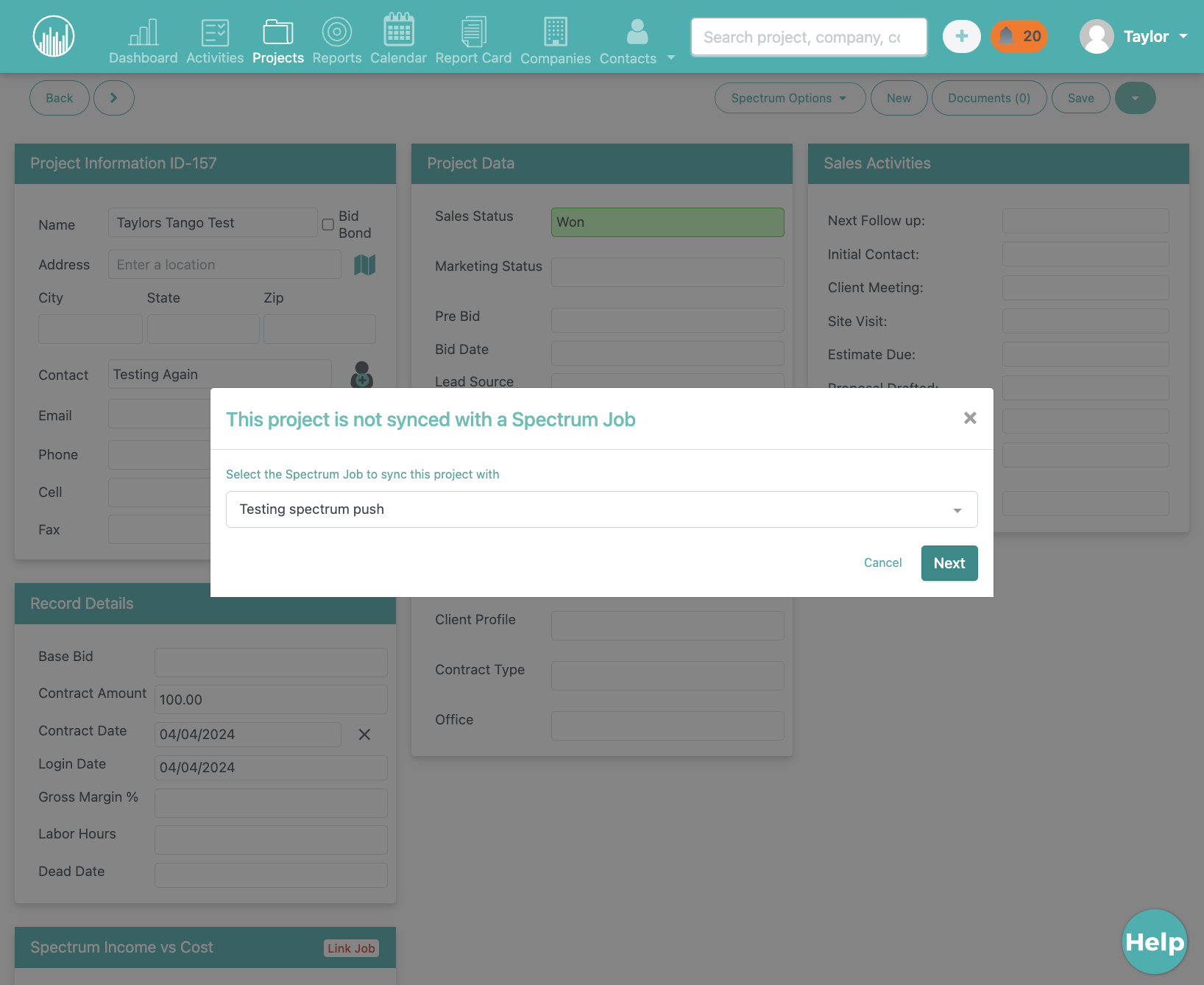Click the search project field
1204x985 pixels.
[x=809, y=37]
